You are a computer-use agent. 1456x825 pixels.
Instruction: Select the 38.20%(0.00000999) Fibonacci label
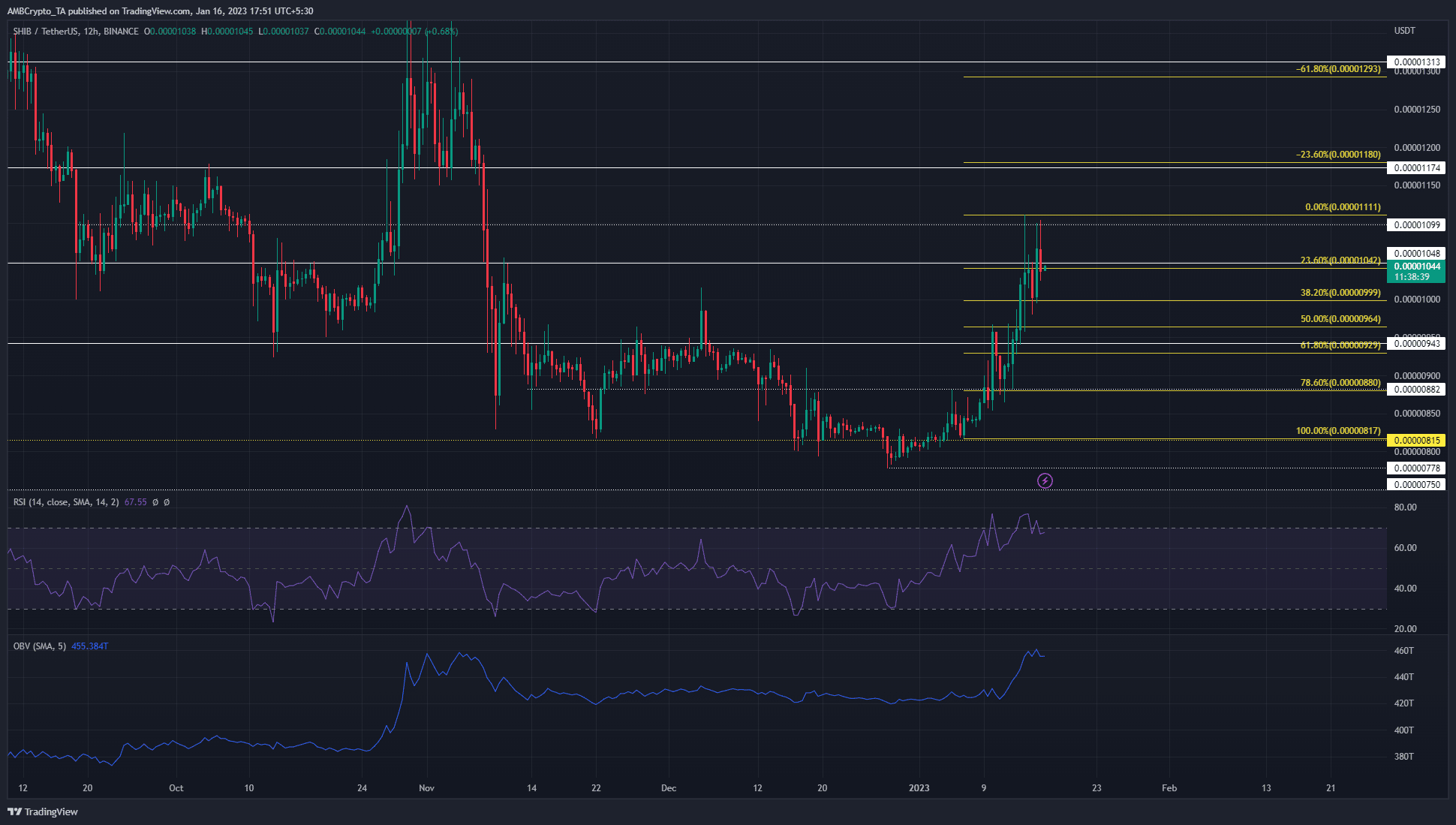[x=1340, y=293]
